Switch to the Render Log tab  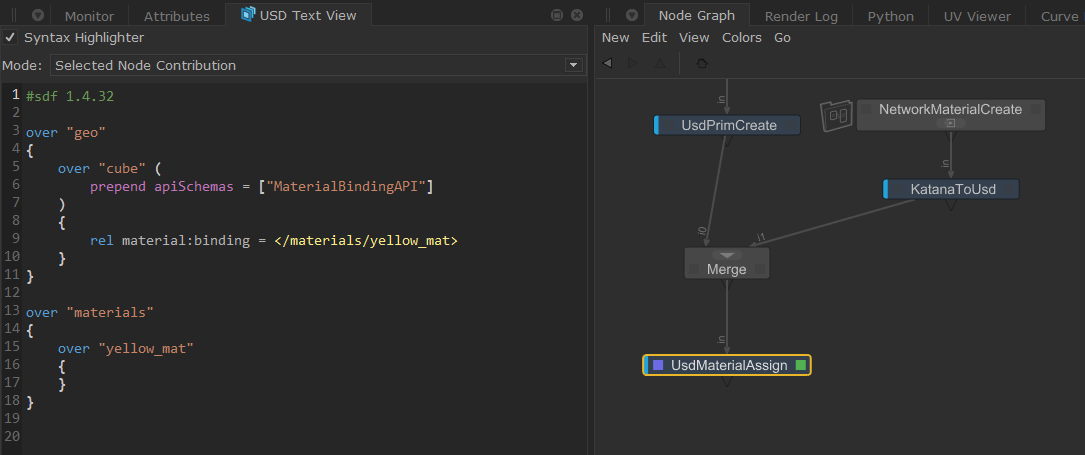point(802,16)
